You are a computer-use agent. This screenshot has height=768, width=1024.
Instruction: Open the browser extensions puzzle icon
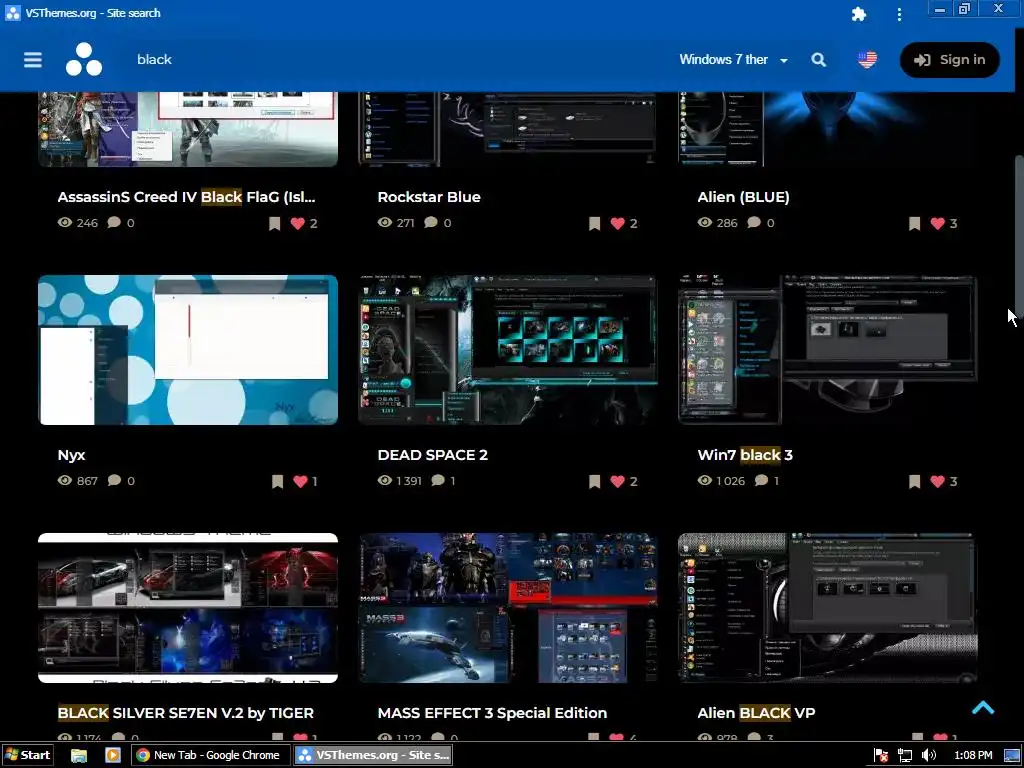(x=859, y=14)
